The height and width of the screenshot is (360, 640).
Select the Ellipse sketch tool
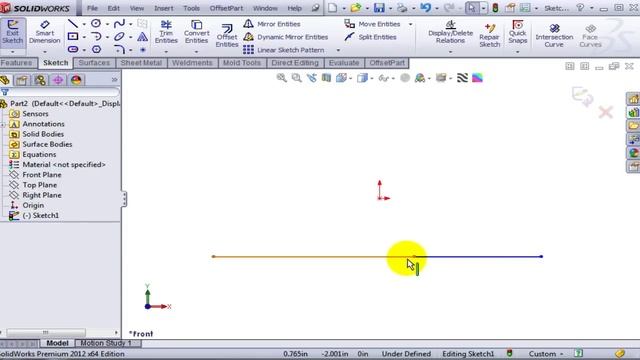(119, 37)
